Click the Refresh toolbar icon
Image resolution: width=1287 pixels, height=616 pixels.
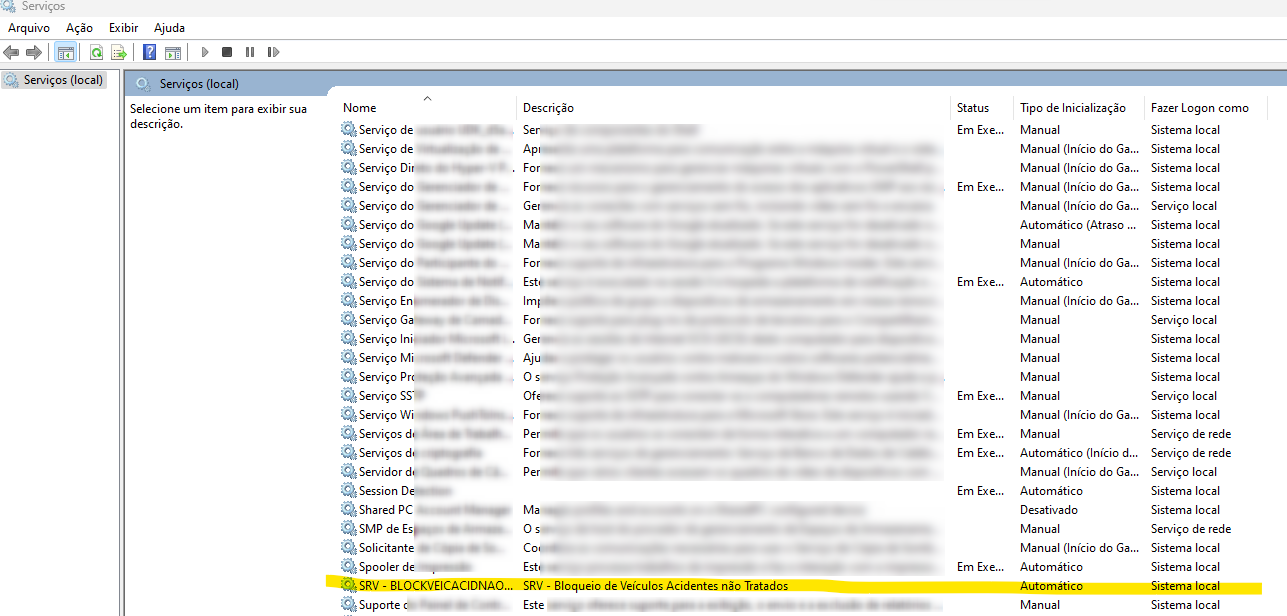(96, 52)
